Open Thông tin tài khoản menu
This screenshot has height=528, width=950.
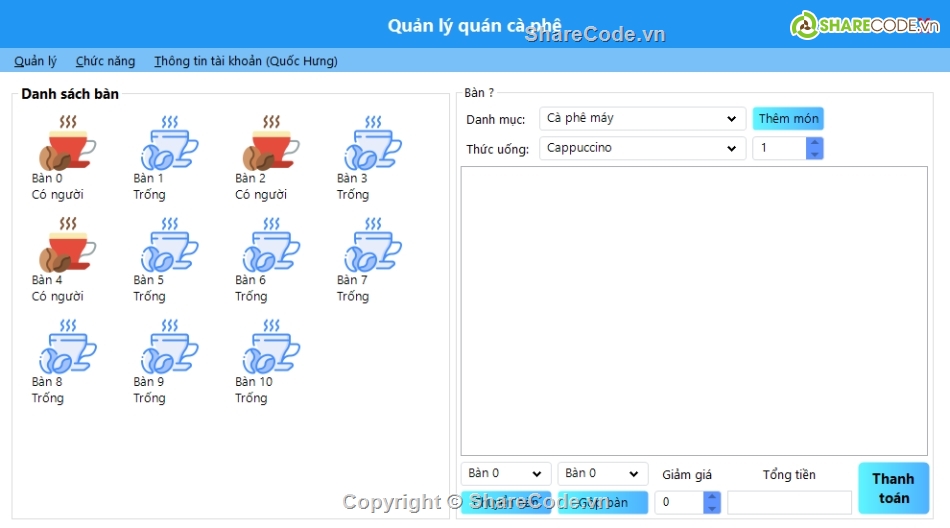[x=245, y=61]
